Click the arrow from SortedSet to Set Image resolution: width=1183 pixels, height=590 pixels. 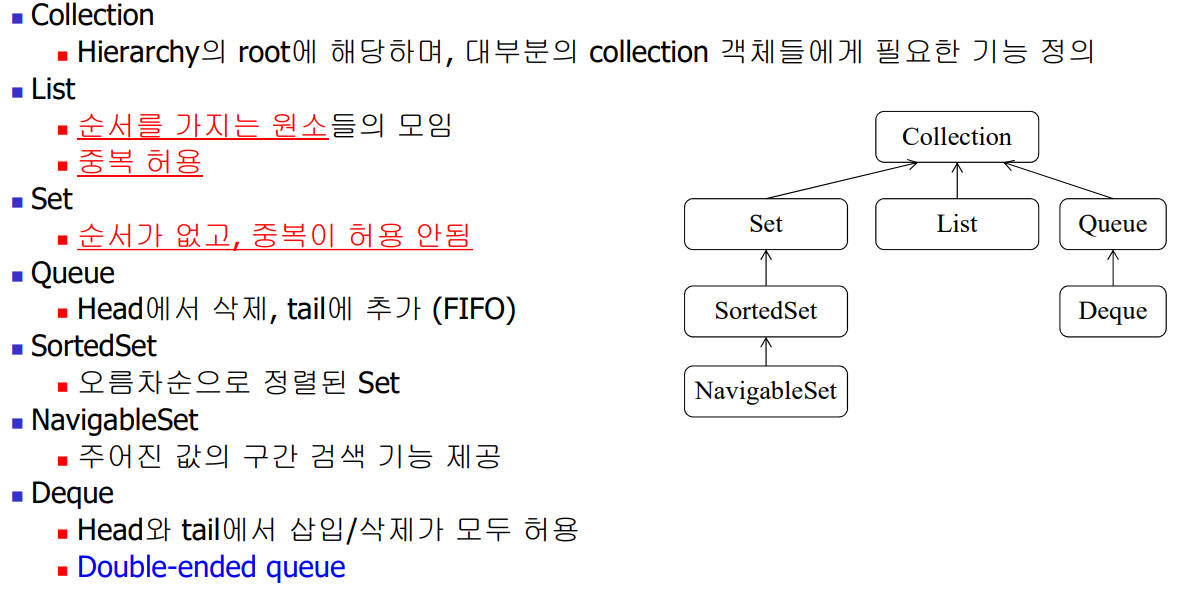[x=766, y=268]
